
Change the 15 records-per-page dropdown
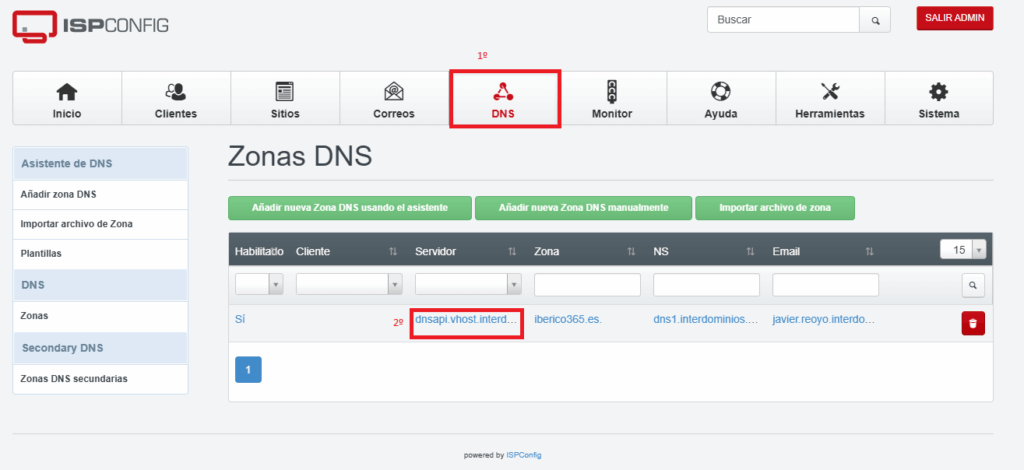[x=963, y=249]
